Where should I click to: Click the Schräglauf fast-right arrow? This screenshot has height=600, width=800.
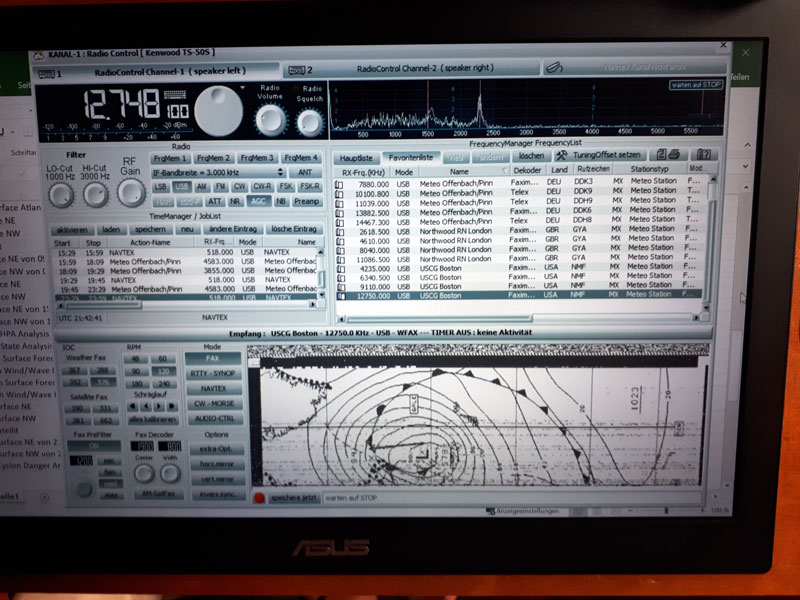click(x=172, y=407)
